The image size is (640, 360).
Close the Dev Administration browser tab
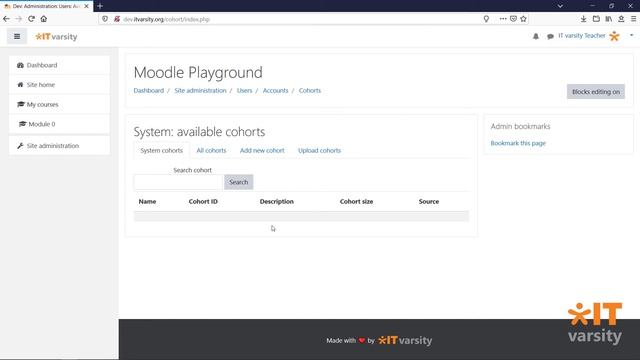click(87, 6)
